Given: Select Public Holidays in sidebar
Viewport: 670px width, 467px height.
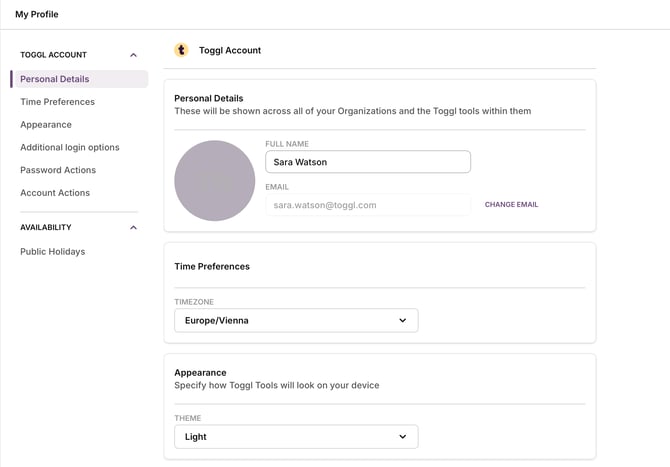Looking at the screenshot, I should [x=53, y=252].
